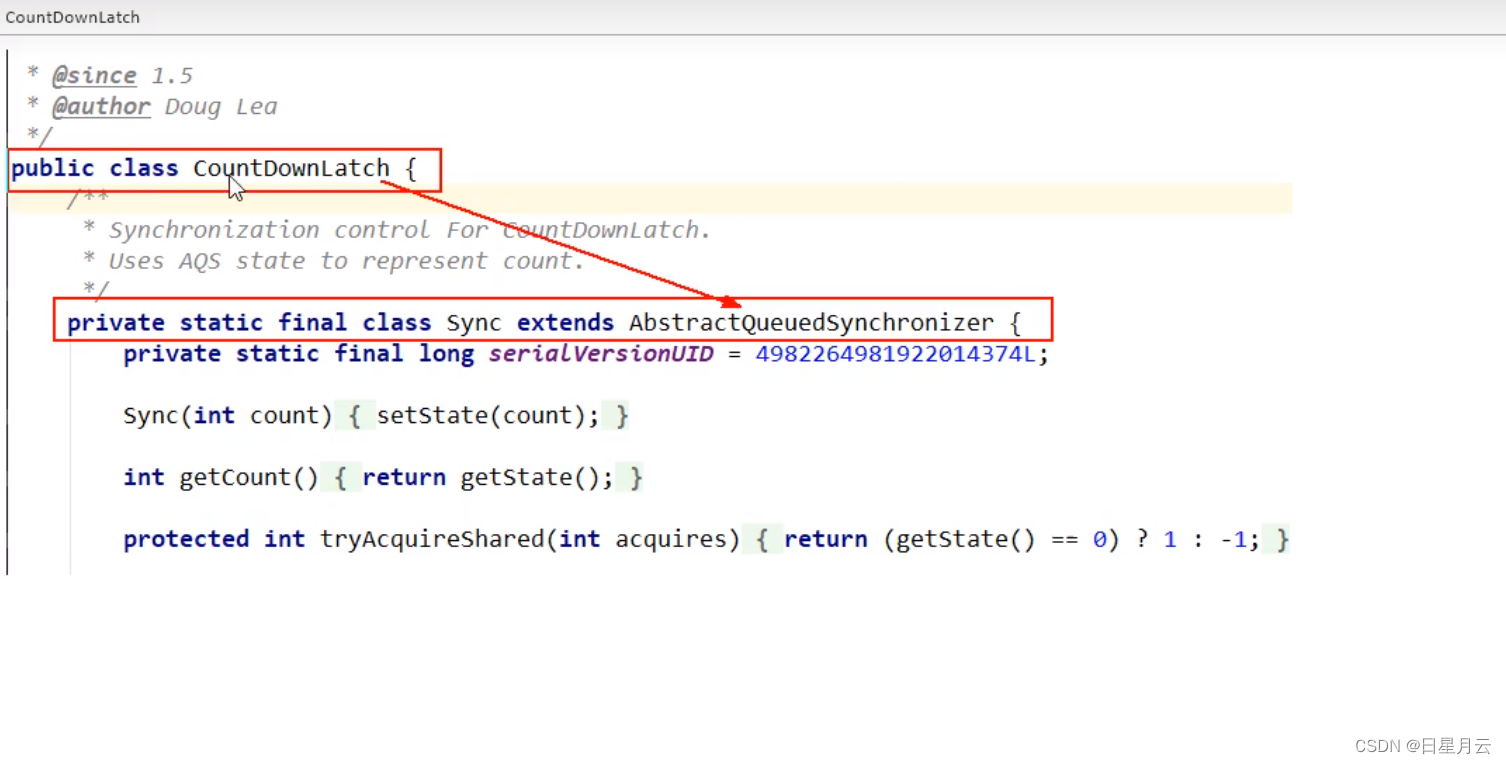
Task: Click the 'acquires' parameter
Action: 671,539
